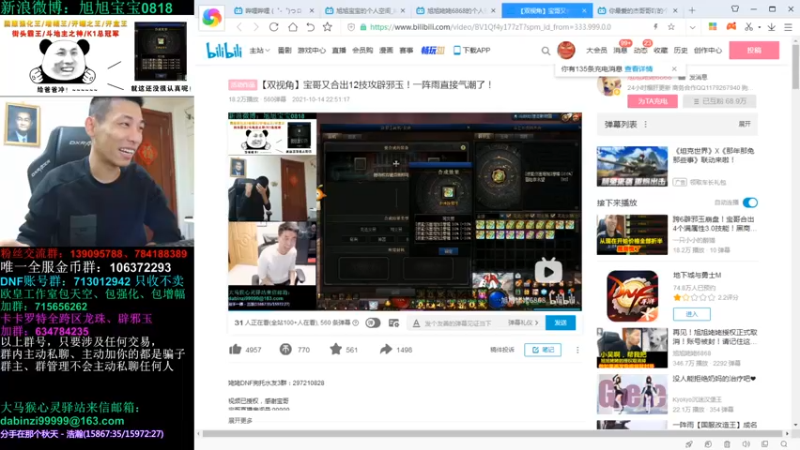Open 历史 watch history in header

click(681, 51)
